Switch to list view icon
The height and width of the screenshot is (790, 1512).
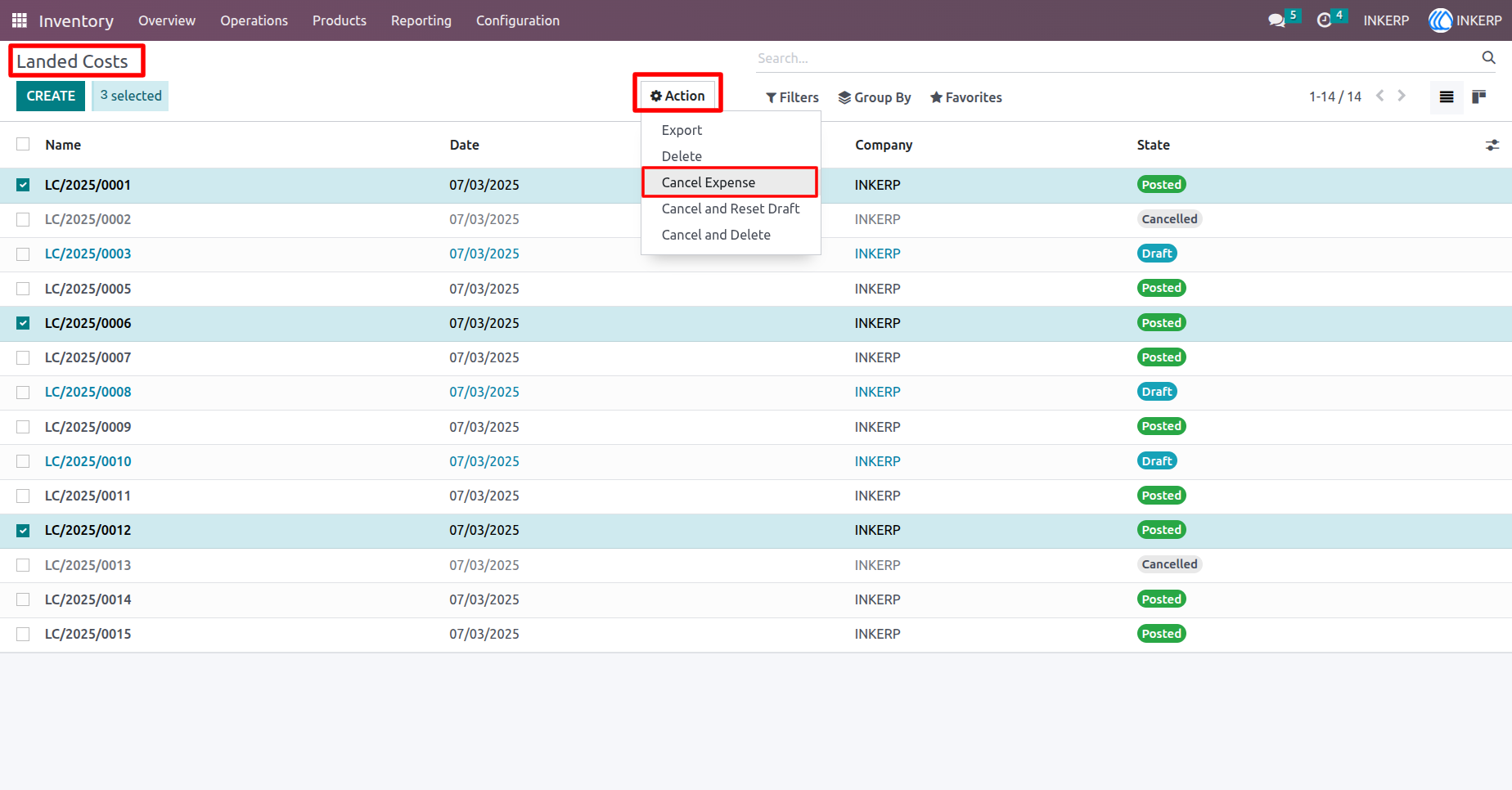[1447, 97]
